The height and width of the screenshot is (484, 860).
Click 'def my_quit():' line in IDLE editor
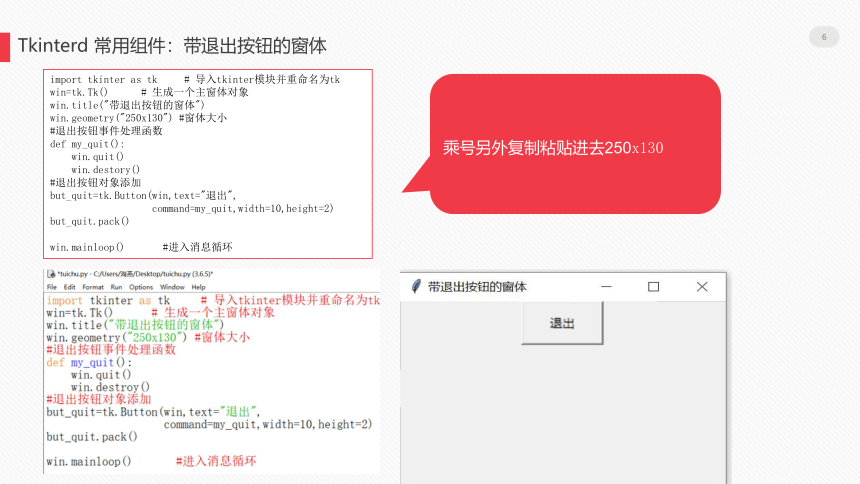89,362
